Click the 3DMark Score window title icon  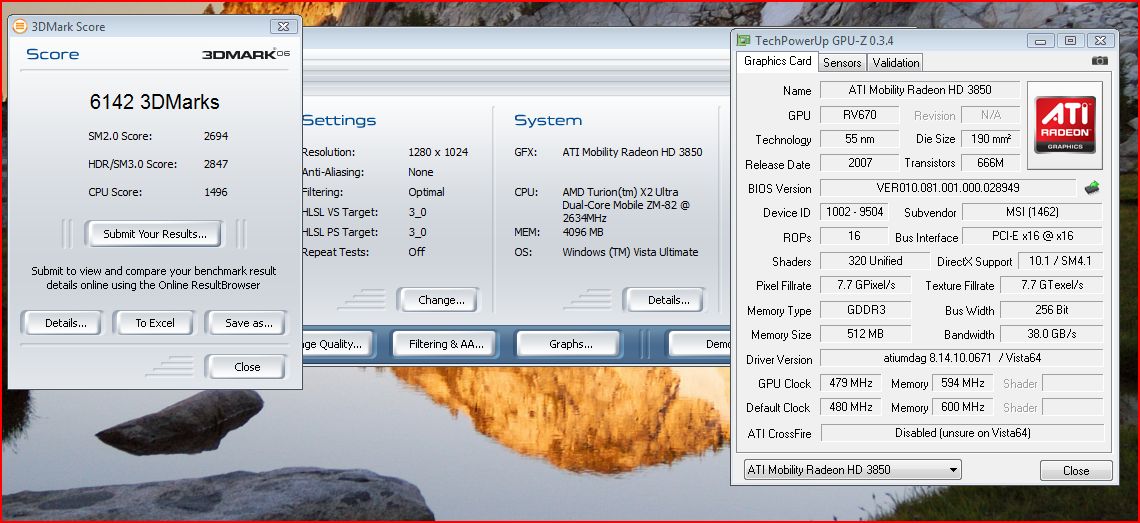pos(20,26)
